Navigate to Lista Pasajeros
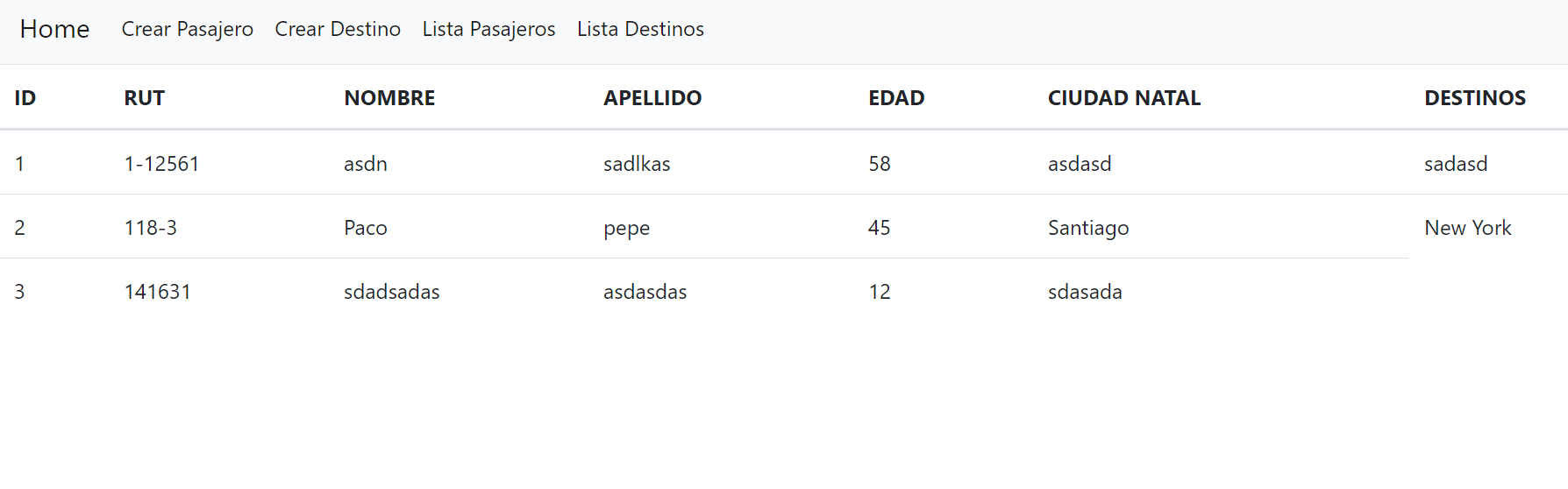The width and height of the screenshot is (1568, 489). click(488, 29)
